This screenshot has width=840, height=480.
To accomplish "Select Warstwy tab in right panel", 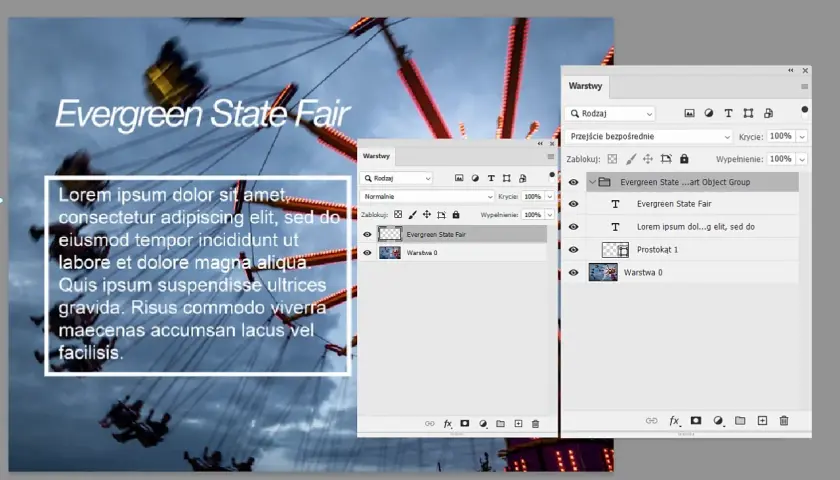I will [586, 86].
